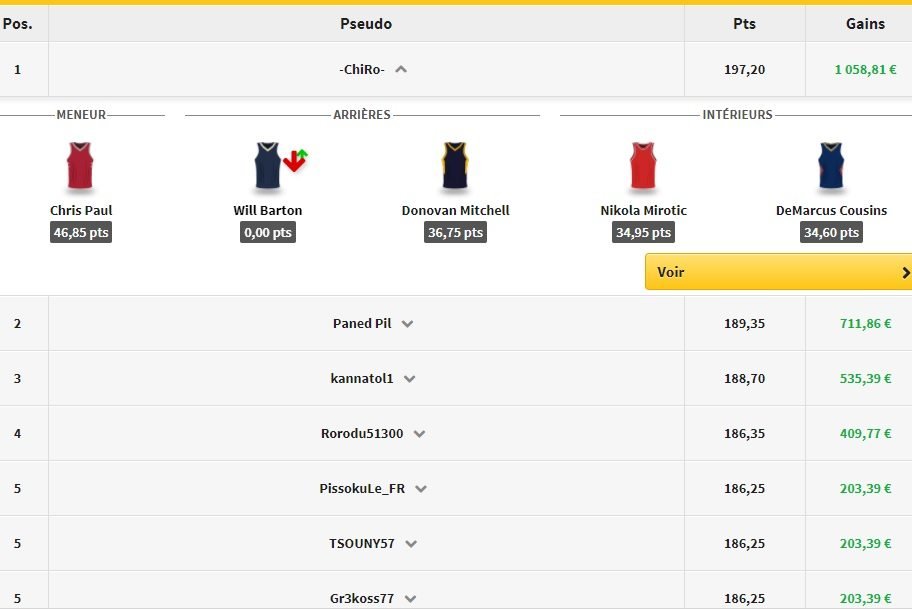Click the Pseudo column header
This screenshot has height=609, width=912.
click(x=366, y=24)
